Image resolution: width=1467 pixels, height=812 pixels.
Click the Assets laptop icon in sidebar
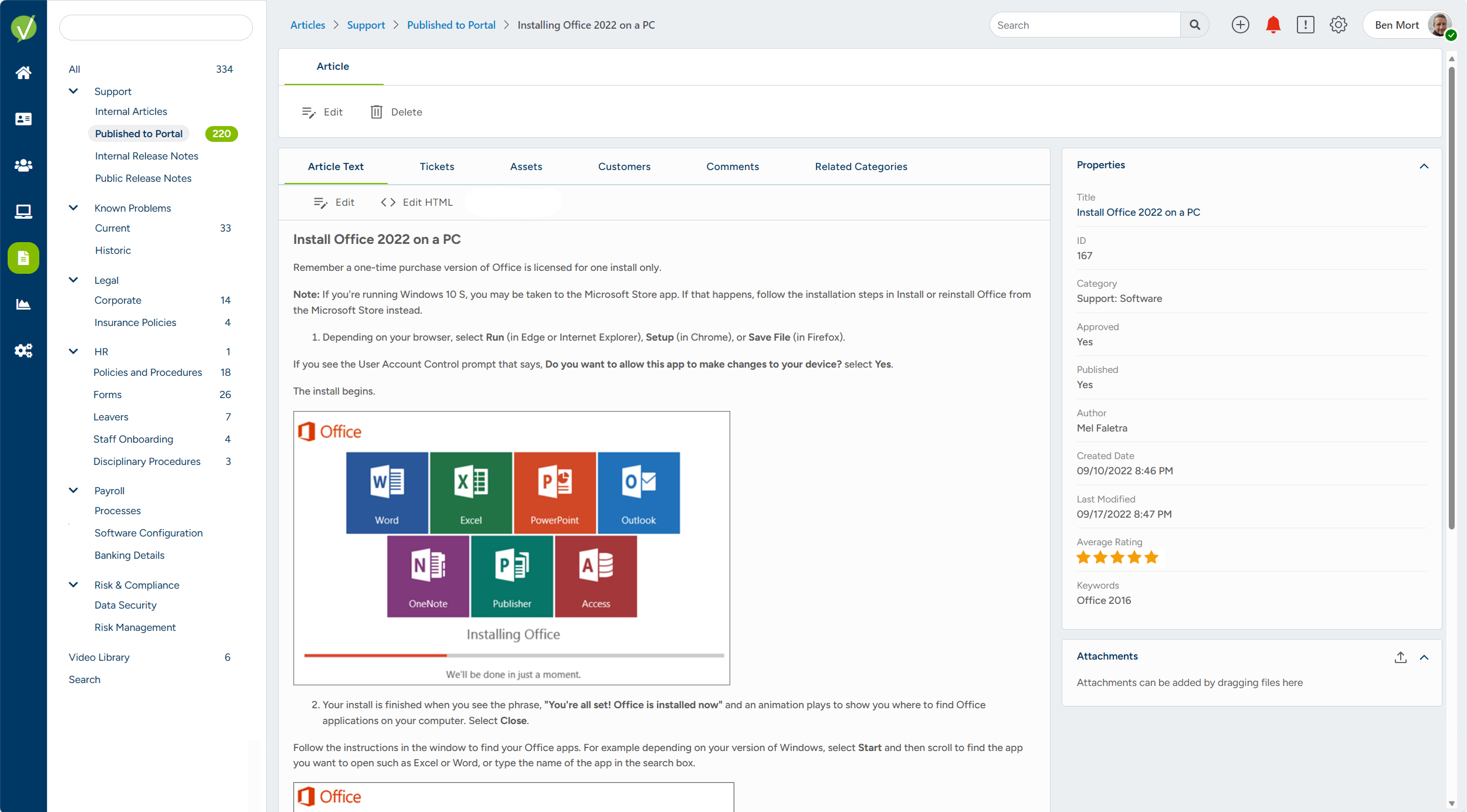[x=23, y=211]
